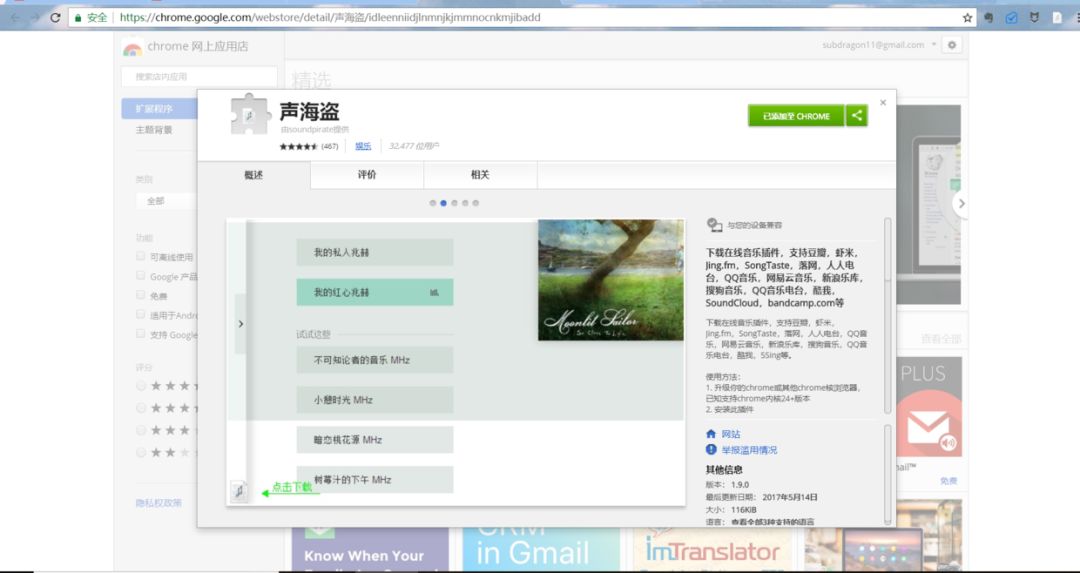Toggle the Google 产品 checkbox
1080x573 pixels.
141,275
